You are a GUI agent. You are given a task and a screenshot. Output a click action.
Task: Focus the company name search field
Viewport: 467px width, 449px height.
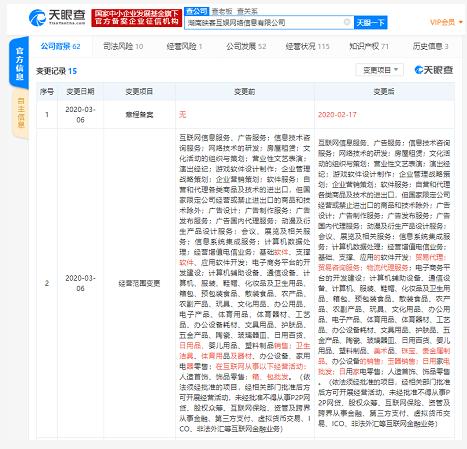click(269, 23)
